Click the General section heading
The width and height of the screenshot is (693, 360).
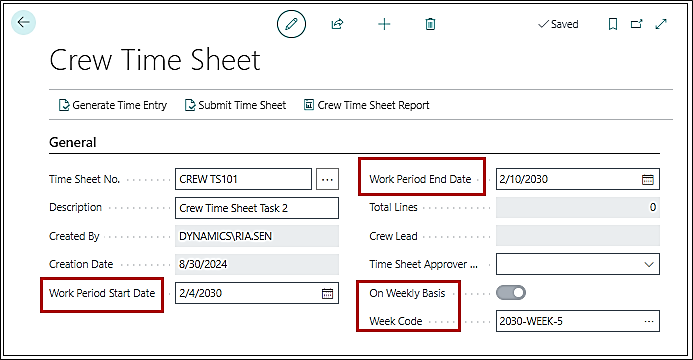[x=72, y=142]
